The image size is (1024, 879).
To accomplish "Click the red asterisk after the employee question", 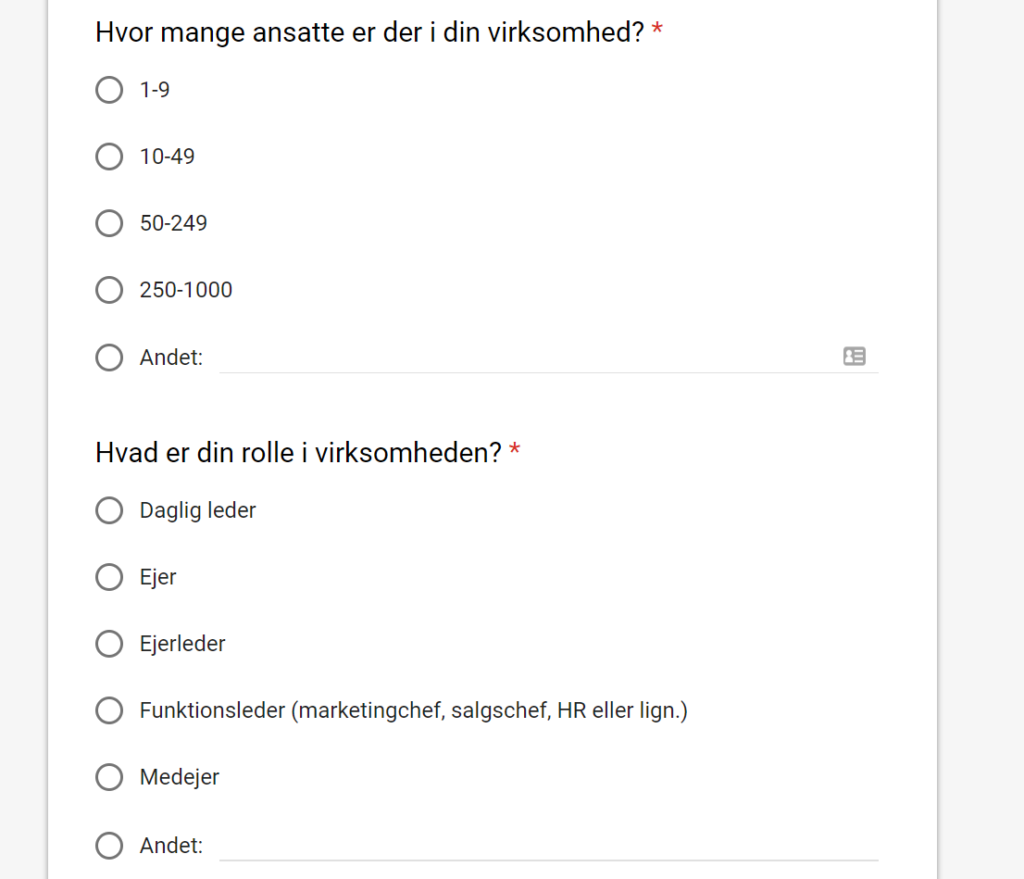I will (657, 31).
